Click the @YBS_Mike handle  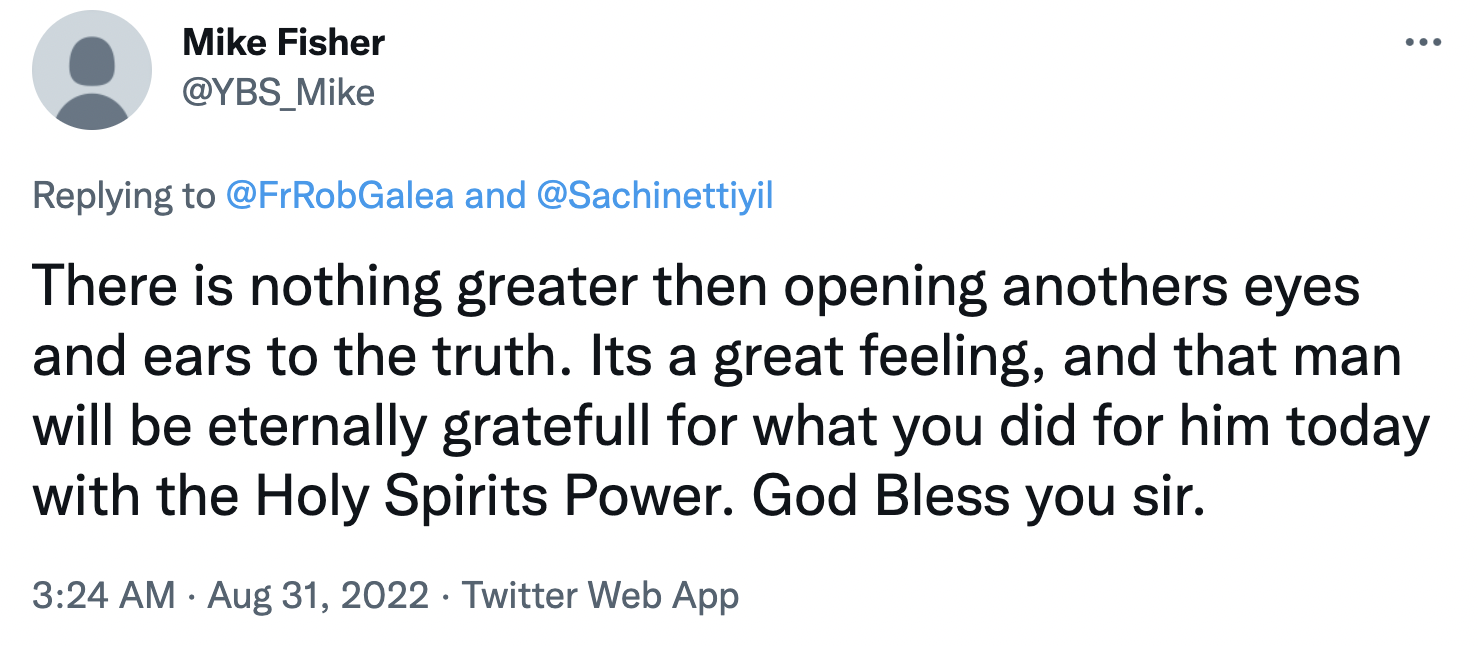click(x=278, y=92)
